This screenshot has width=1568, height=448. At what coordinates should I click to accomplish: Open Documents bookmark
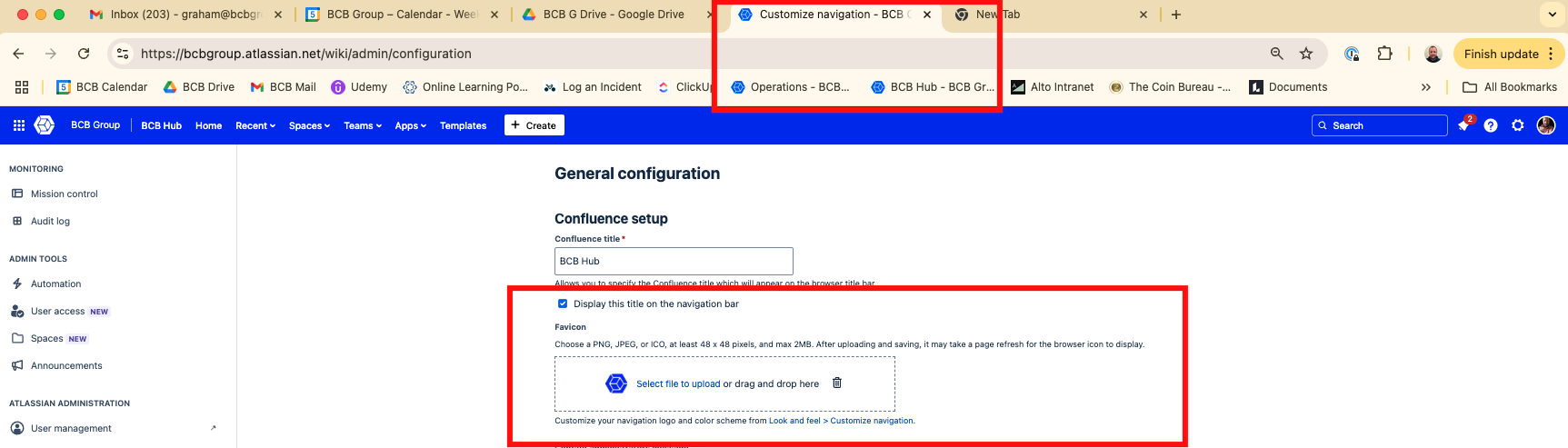pos(1288,87)
